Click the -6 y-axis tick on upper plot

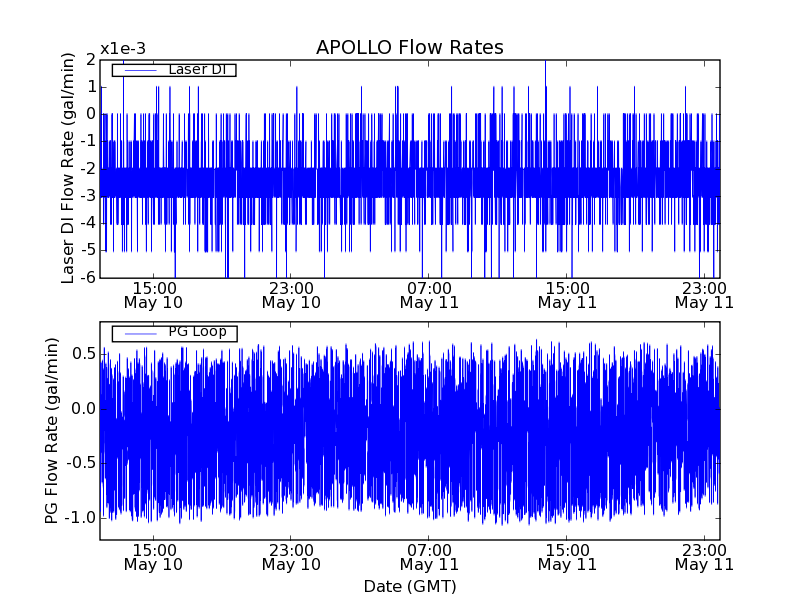coord(89,277)
